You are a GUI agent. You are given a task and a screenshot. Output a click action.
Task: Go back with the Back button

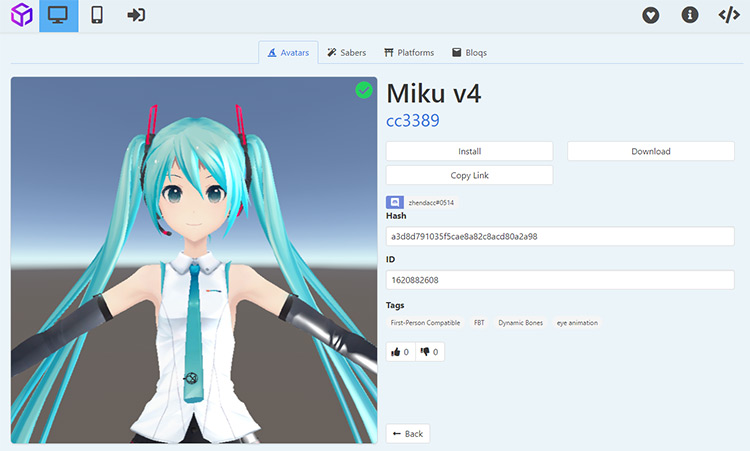[x=408, y=434]
